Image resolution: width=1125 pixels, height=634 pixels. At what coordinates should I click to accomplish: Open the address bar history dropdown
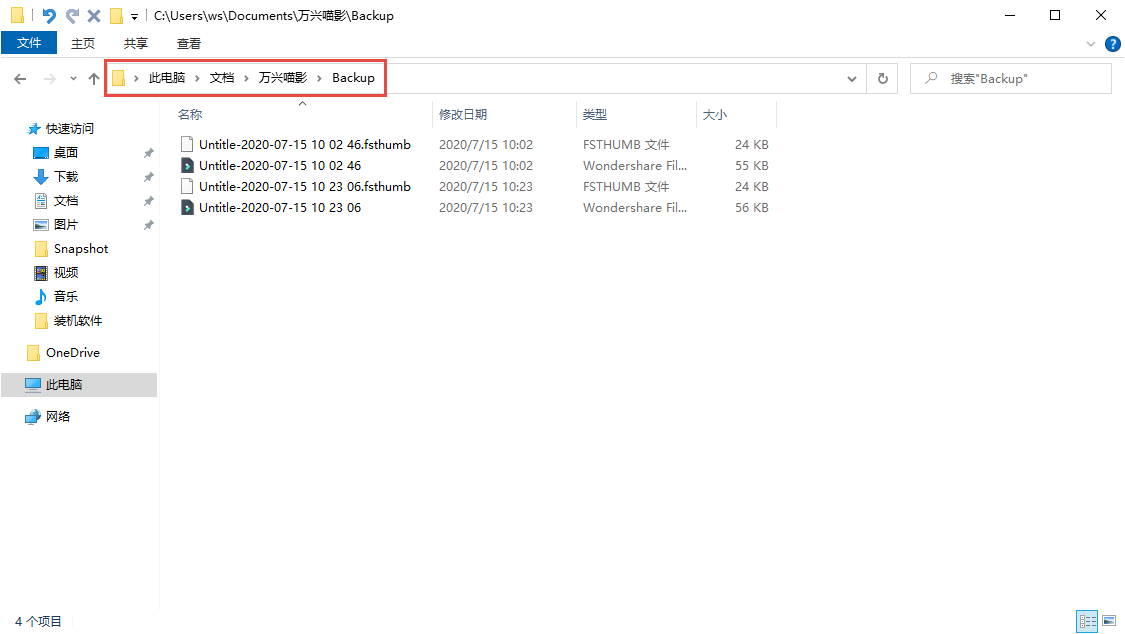[852, 79]
